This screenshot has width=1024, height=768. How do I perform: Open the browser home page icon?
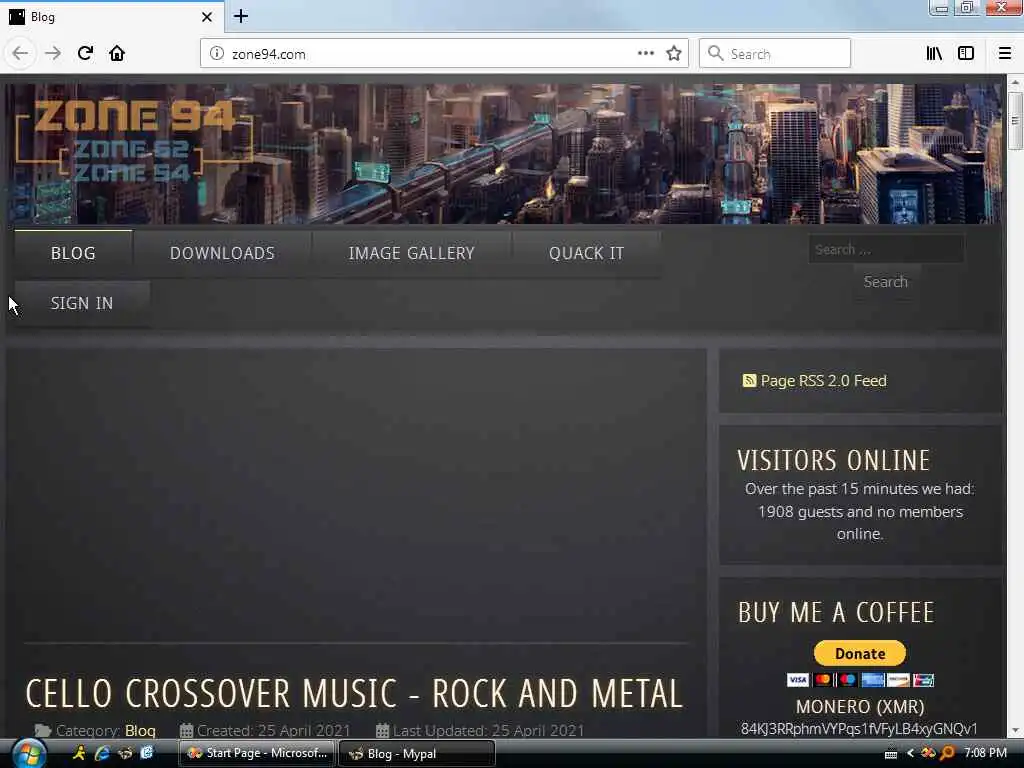117,54
